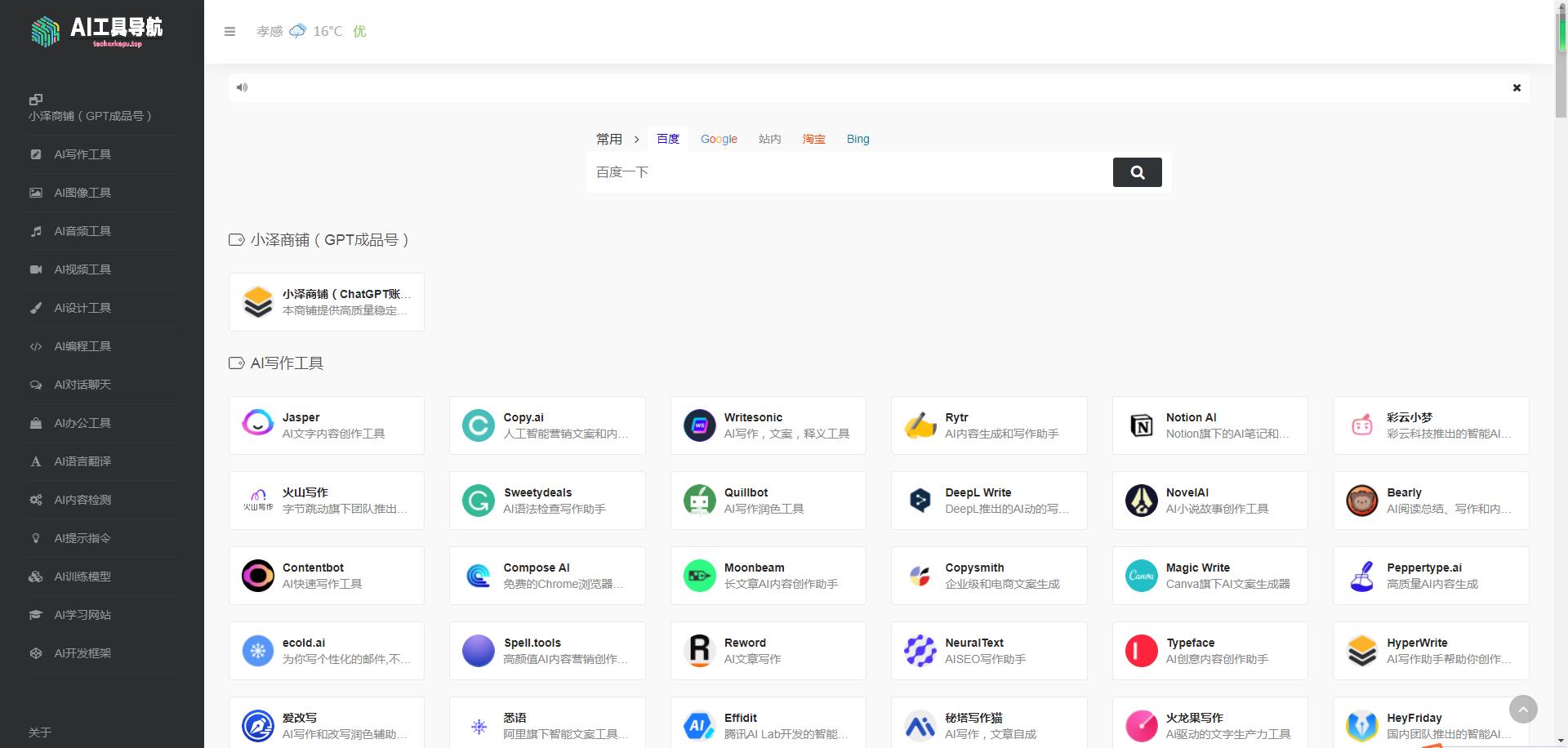1568x748 pixels.
Task: Click the scroll-to-top arrow button
Action: pos(1522,709)
